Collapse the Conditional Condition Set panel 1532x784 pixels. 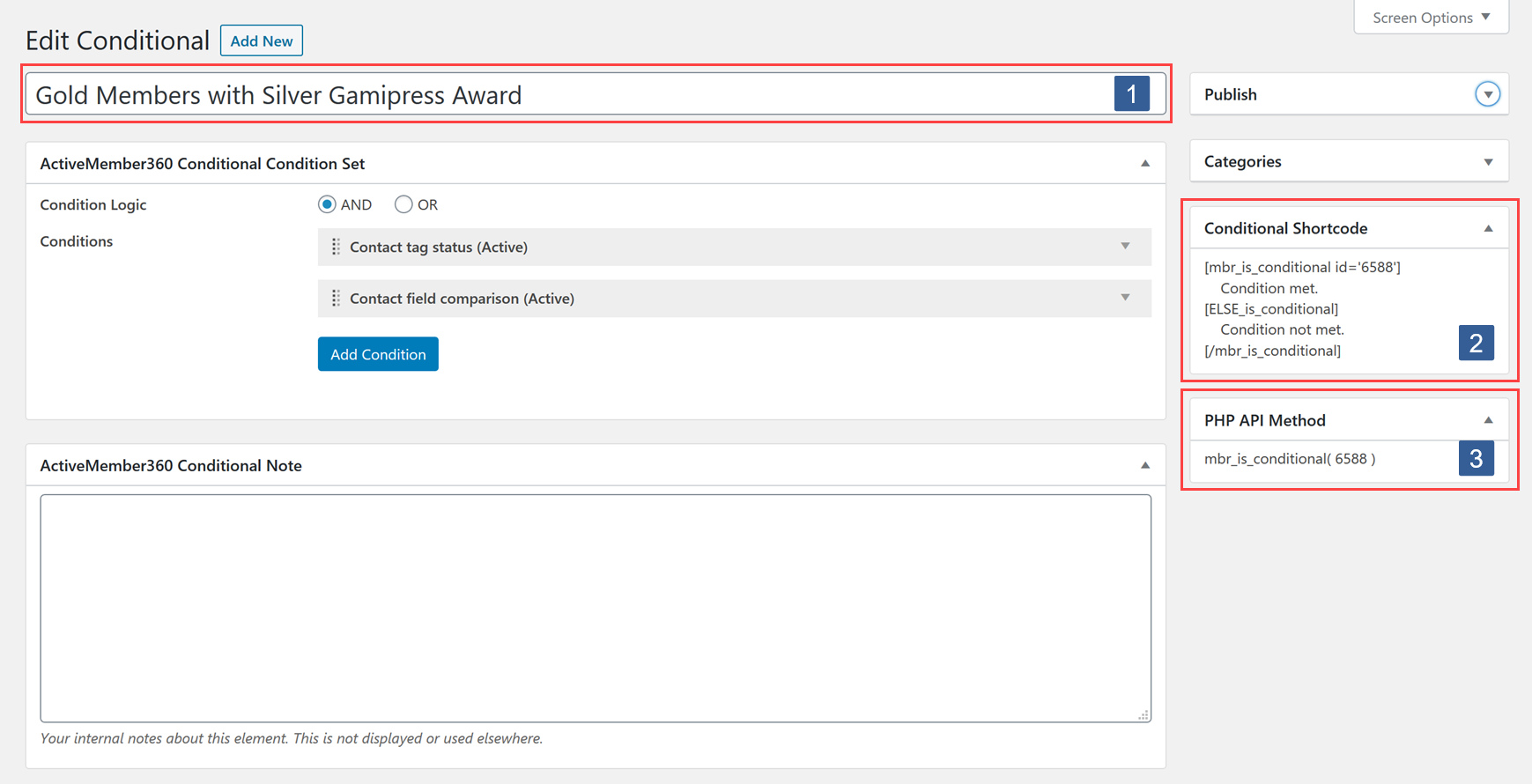coord(1145,164)
